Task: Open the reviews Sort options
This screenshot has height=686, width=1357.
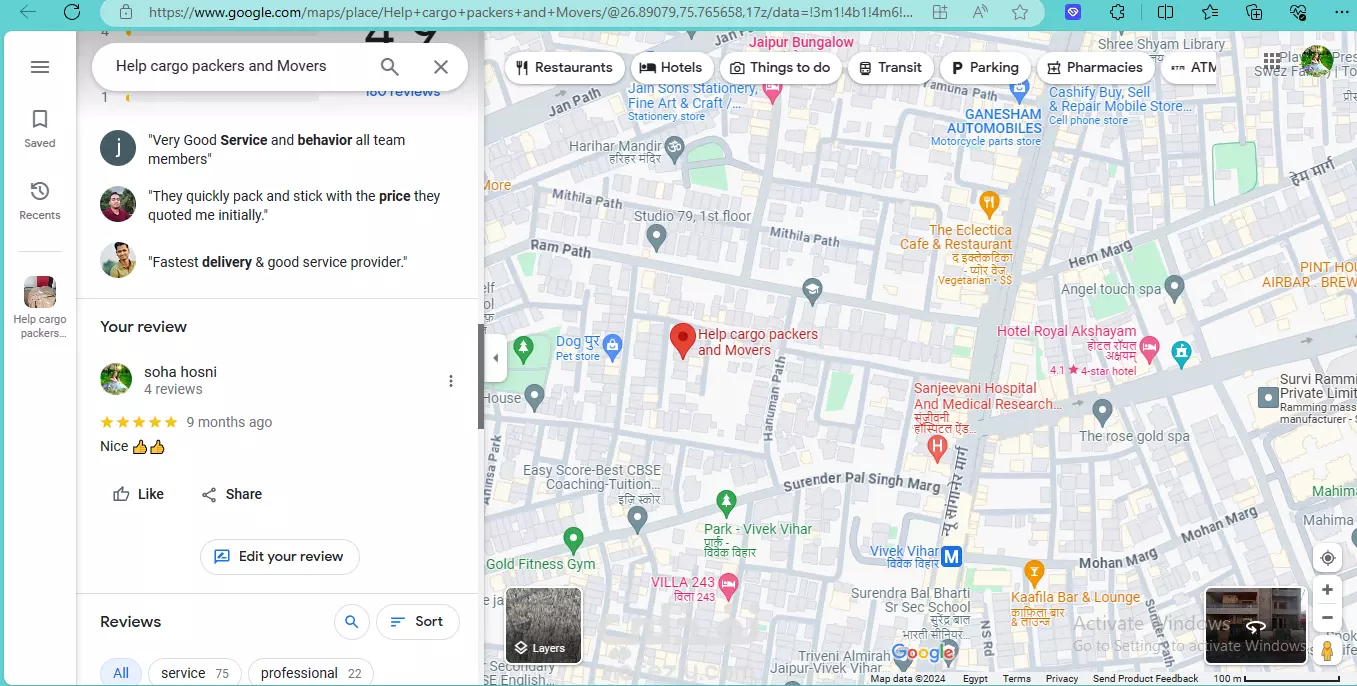Action: 417,622
